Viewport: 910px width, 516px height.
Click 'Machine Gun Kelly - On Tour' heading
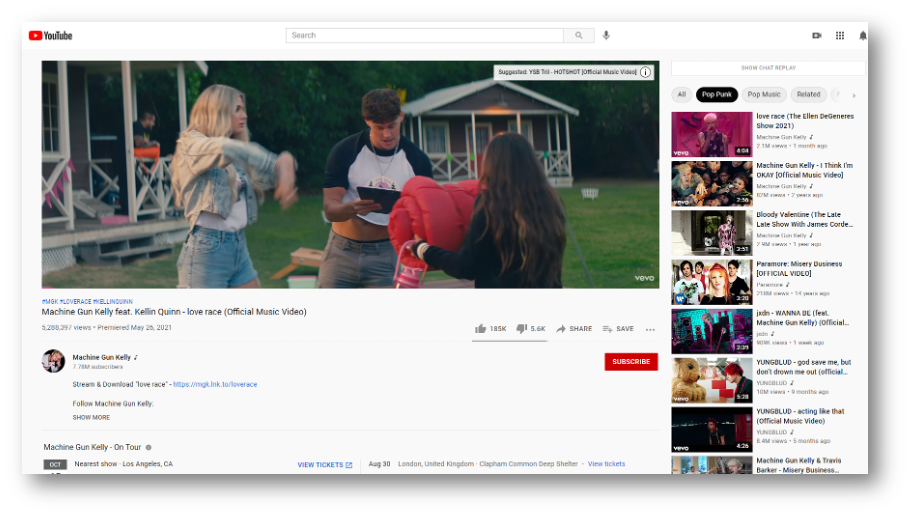(x=92, y=448)
